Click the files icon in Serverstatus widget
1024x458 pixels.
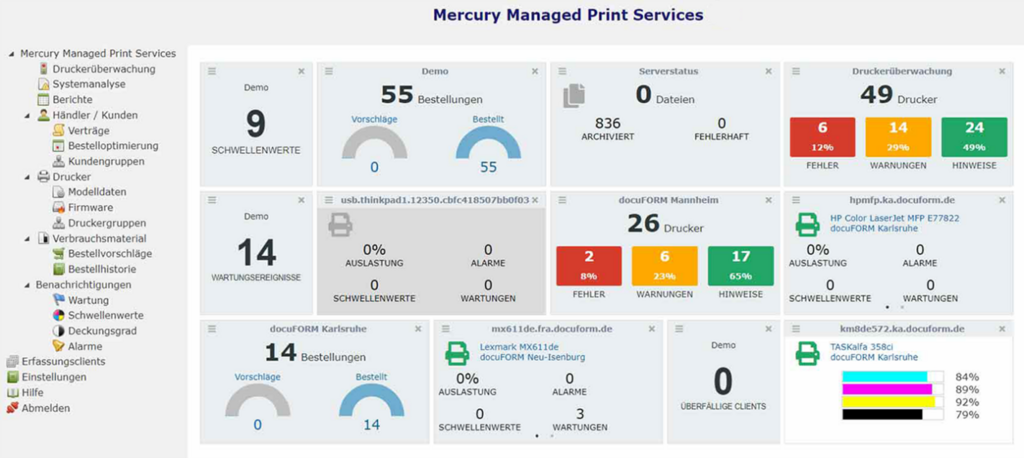tap(573, 97)
